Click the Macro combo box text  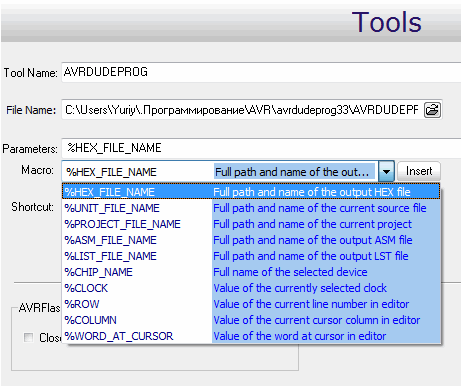(x=220, y=172)
